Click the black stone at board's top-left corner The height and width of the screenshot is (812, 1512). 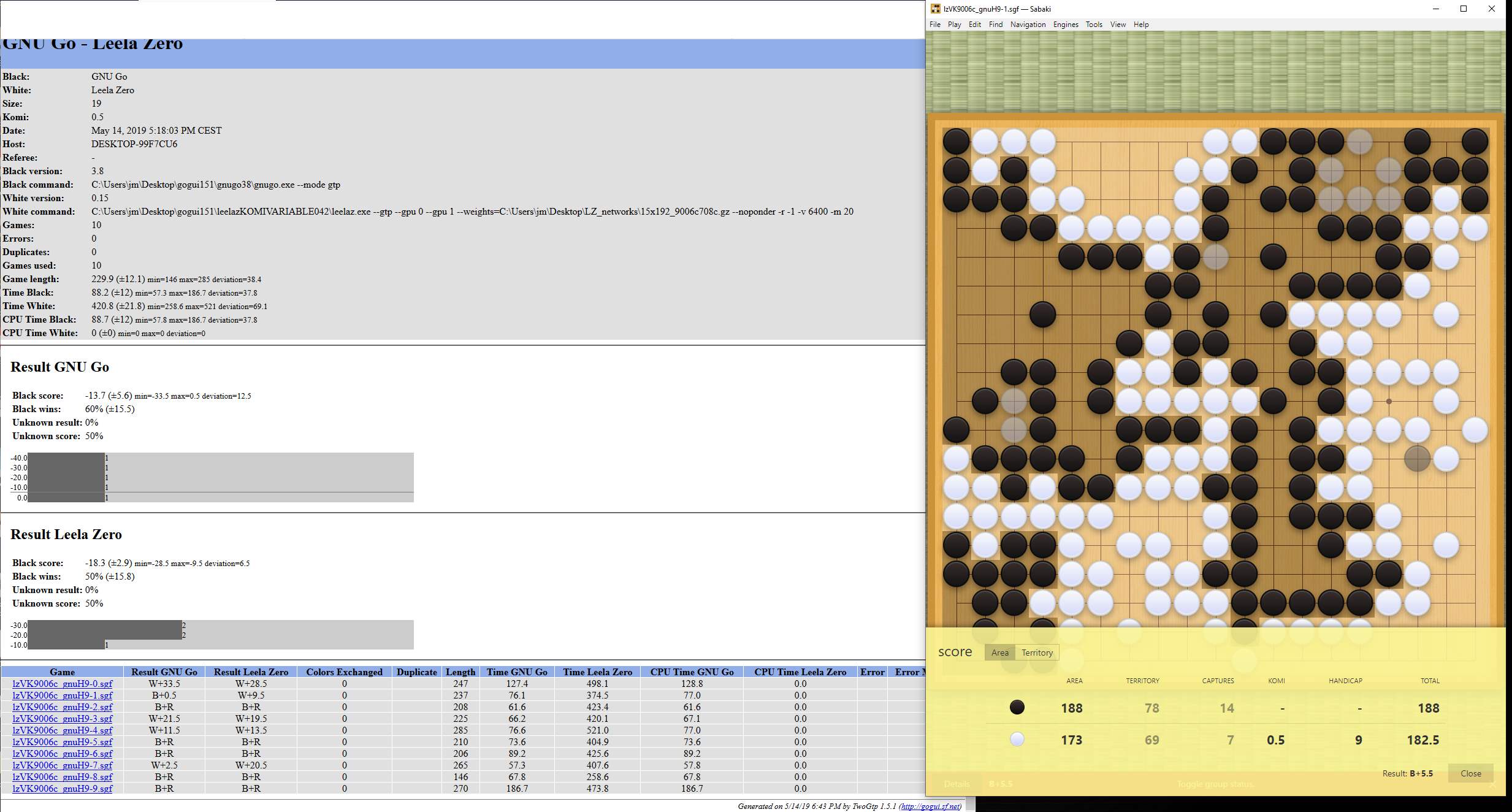pyautogui.click(x=956, y=142)
